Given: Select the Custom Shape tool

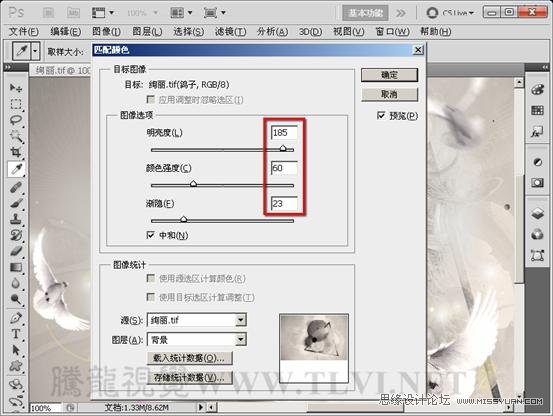Looking at the screenshot, I should coord(16,366).
